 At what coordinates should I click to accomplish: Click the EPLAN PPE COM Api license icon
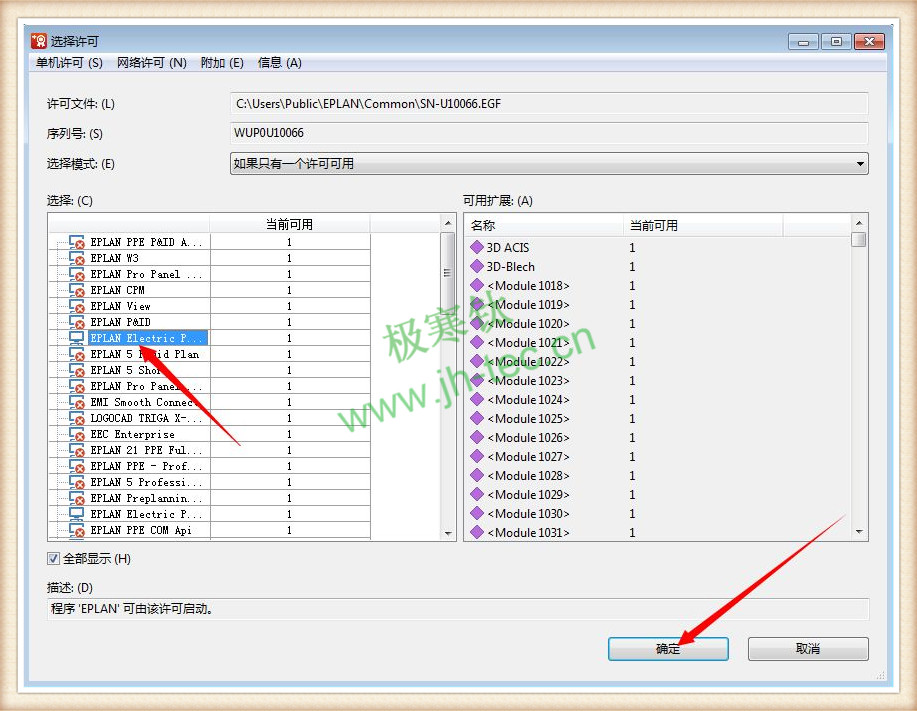pyautogui.click(x=77, y=530)
